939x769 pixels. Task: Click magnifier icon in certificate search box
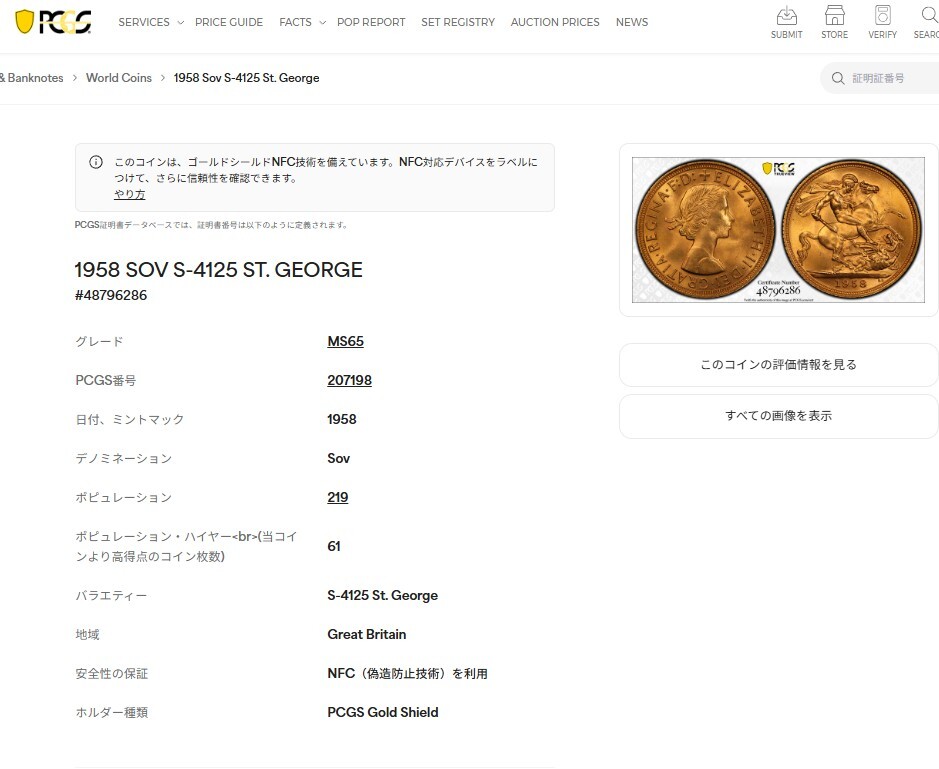(x=838, y=78)
